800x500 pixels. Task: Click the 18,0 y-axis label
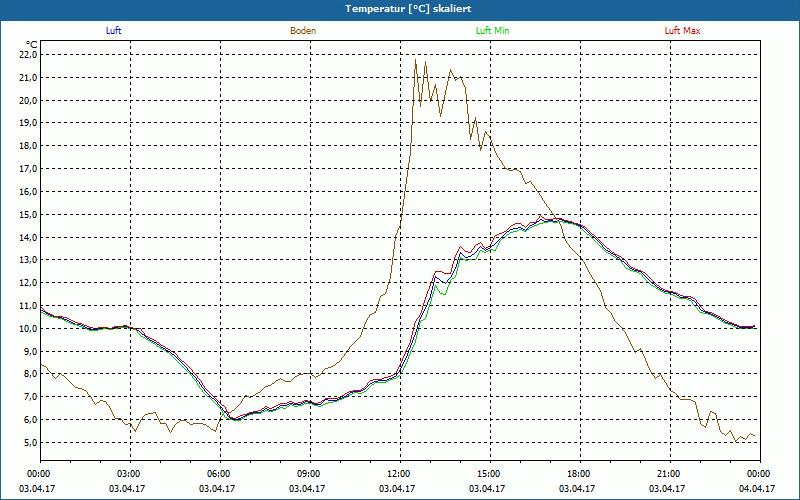click(29, 146)
